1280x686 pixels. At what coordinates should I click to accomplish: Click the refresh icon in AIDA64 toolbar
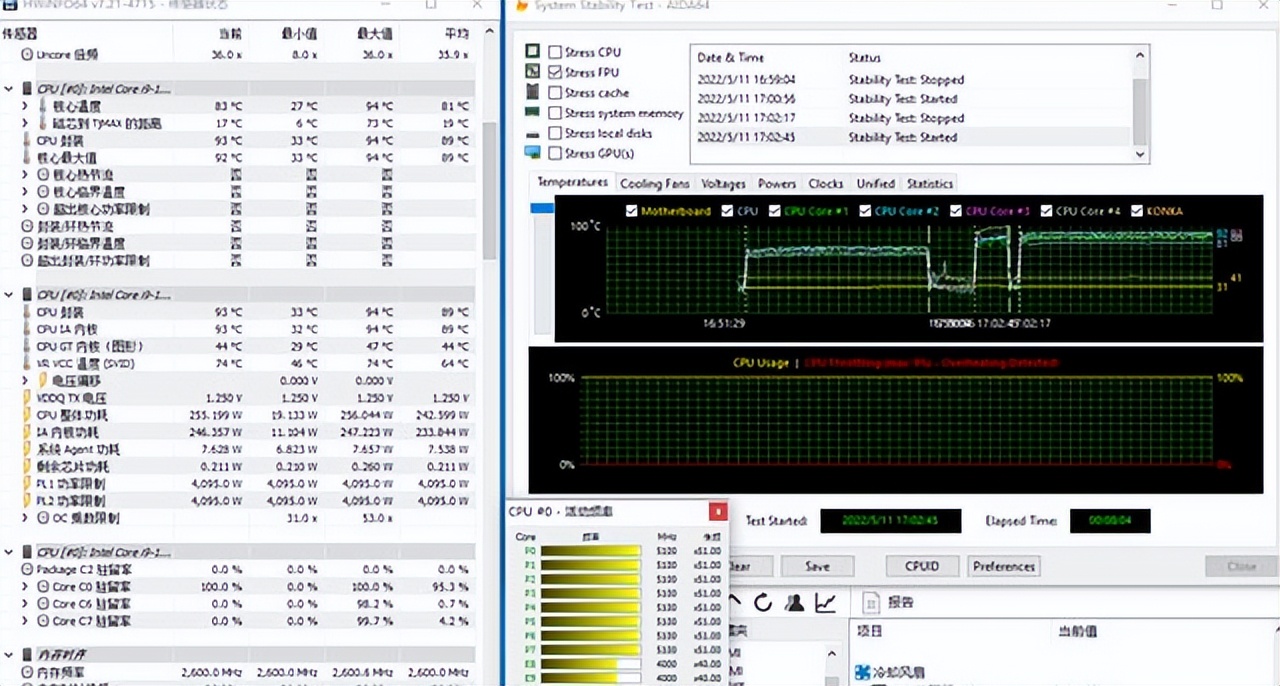tap(763, 603)
